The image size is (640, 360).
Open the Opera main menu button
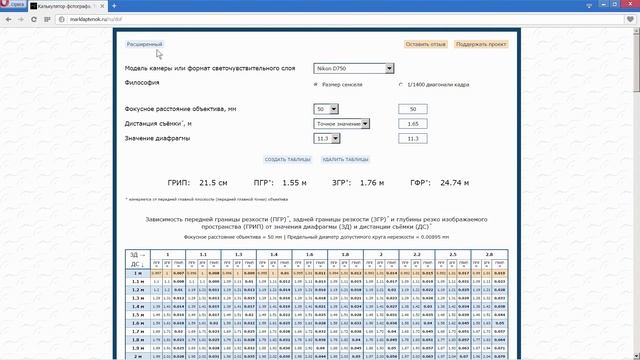tap(13, 4)
